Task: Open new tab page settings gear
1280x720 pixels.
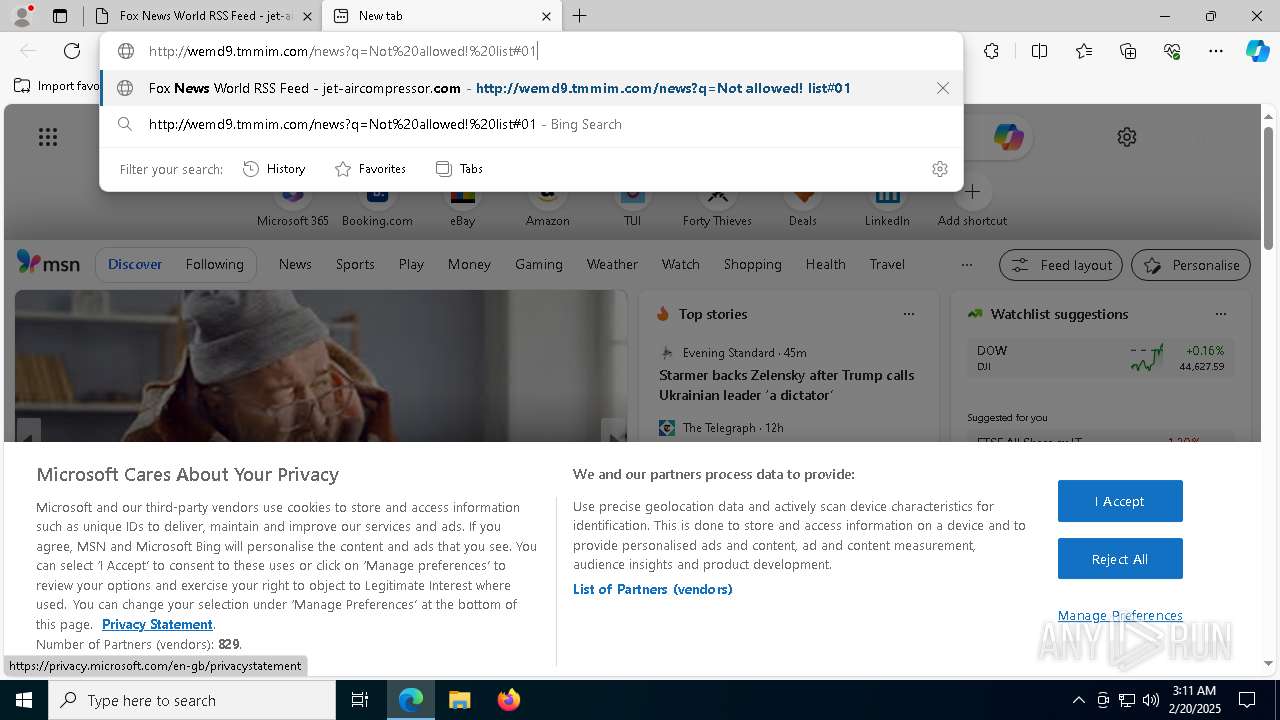Action: point(1127,137)
